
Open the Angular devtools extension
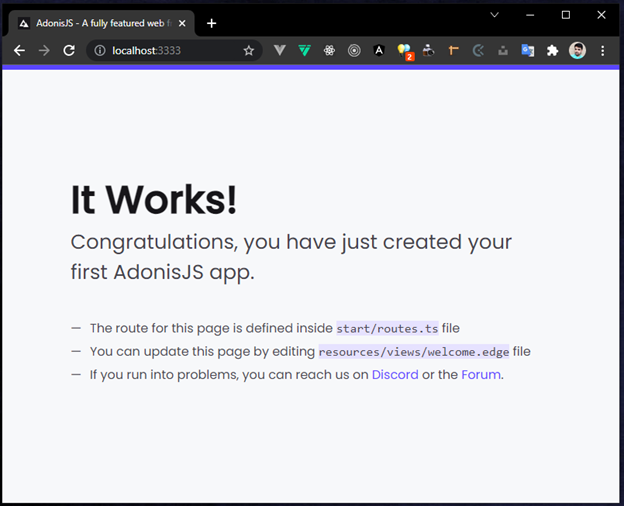coord(379,51)
